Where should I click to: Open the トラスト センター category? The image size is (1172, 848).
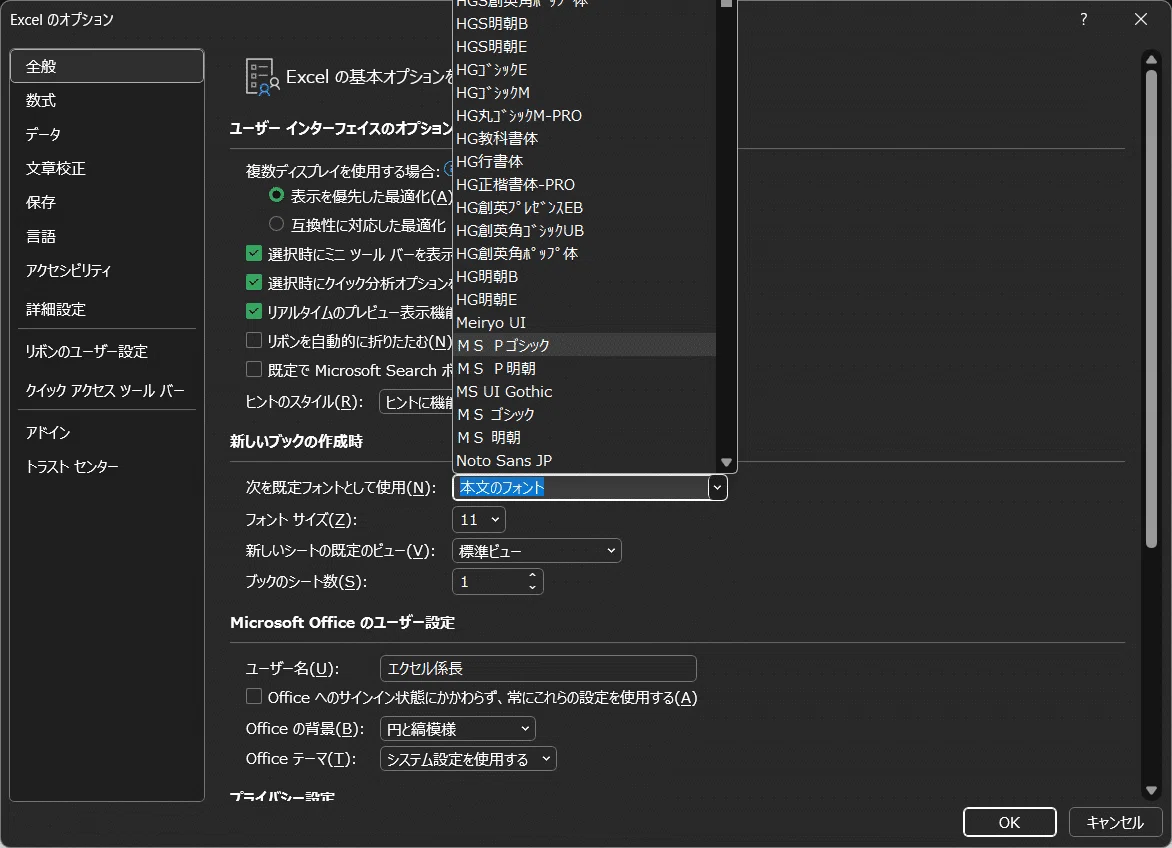[x=107, y=466]
